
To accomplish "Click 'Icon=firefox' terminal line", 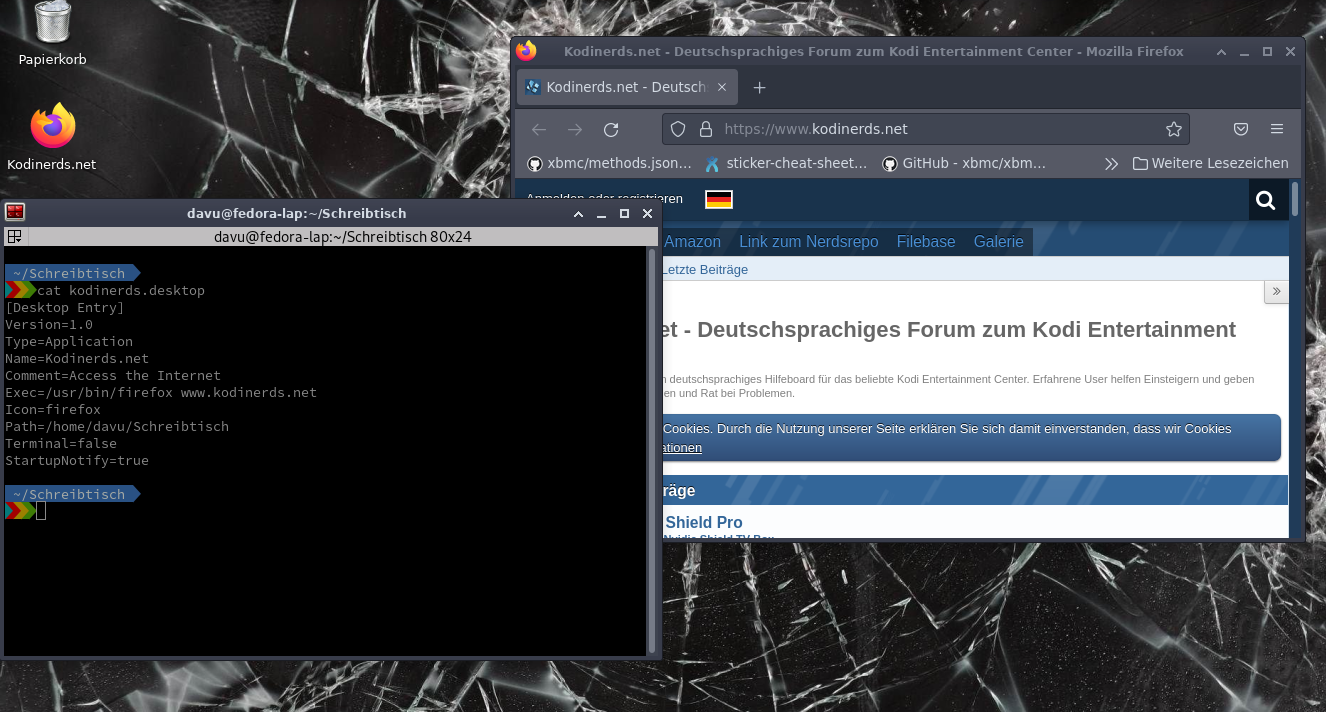I will tap(53, 409).
